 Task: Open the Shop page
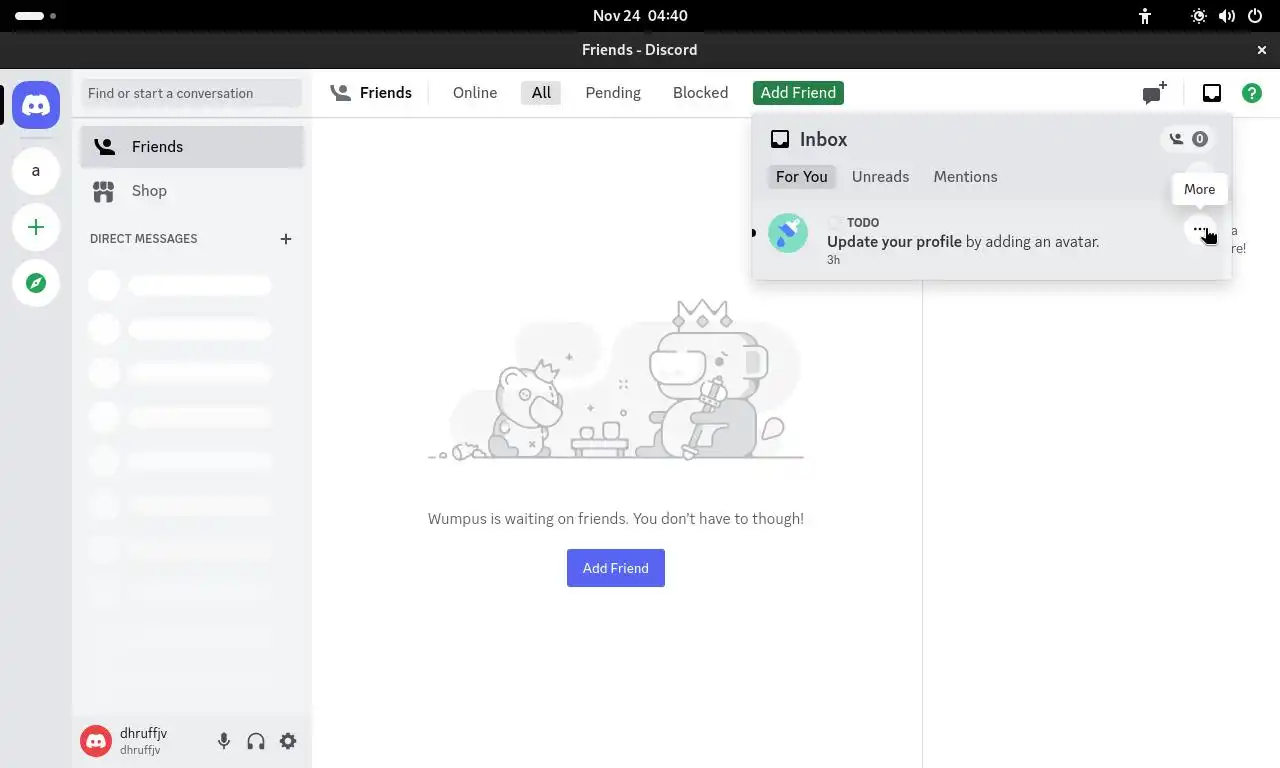(x=192, y=190)
